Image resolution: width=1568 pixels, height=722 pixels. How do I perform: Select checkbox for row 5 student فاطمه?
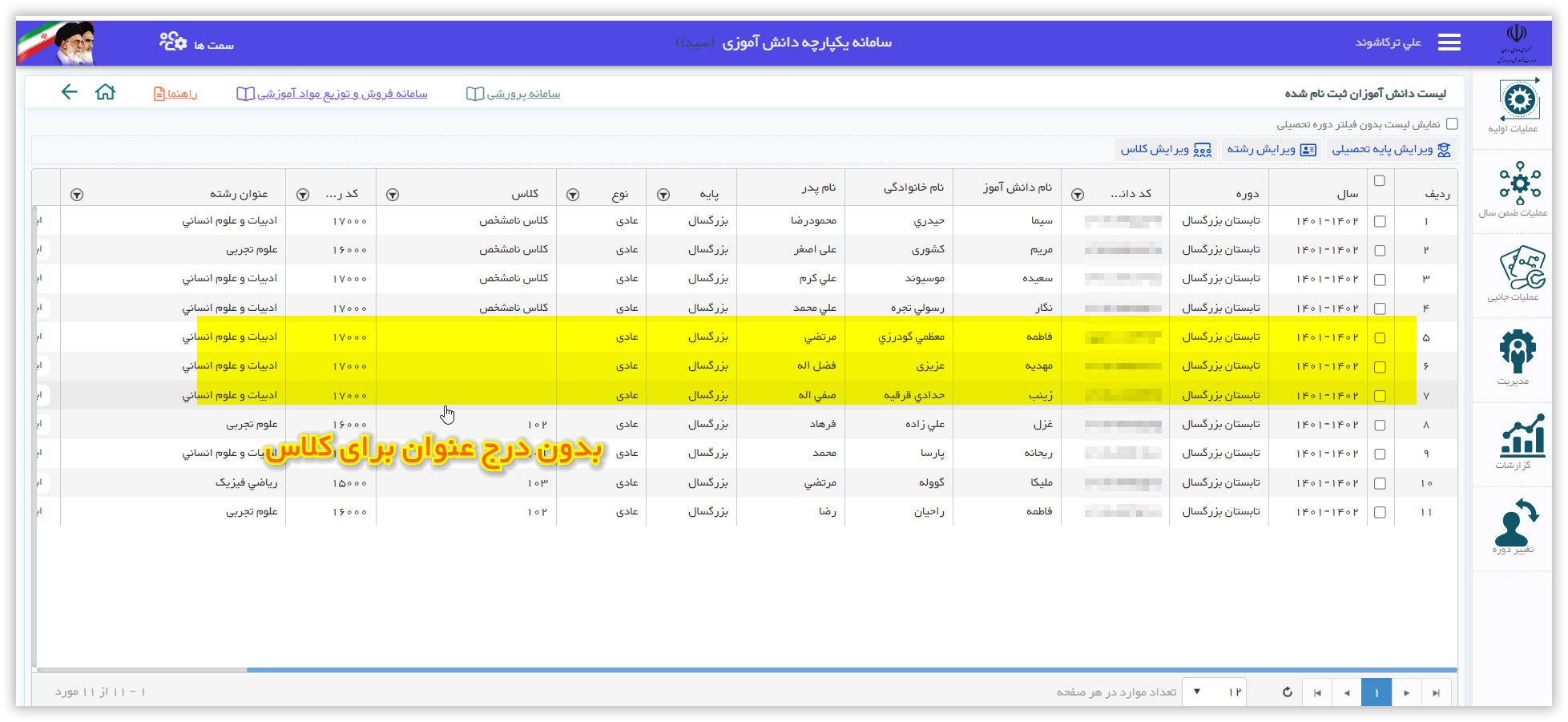[x=1380, y=337]
